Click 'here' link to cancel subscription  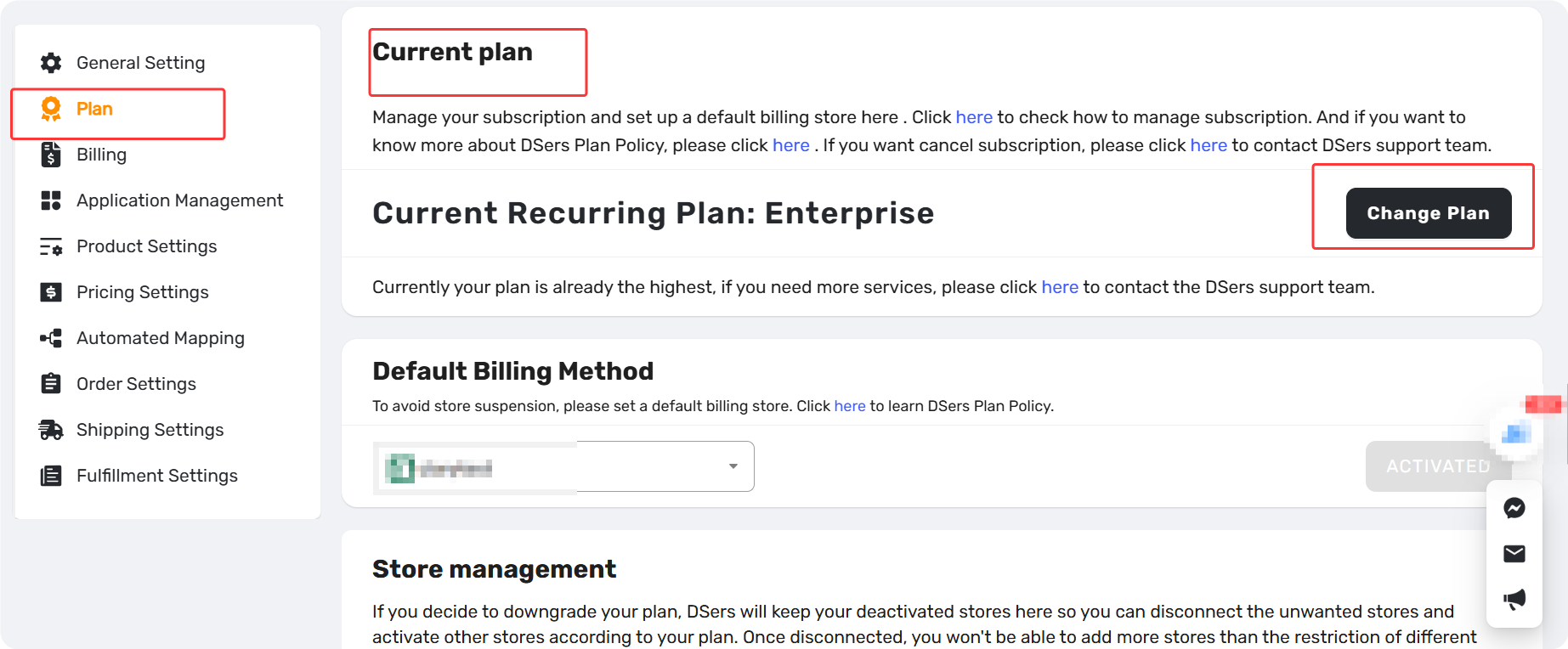coord(1209,145)
